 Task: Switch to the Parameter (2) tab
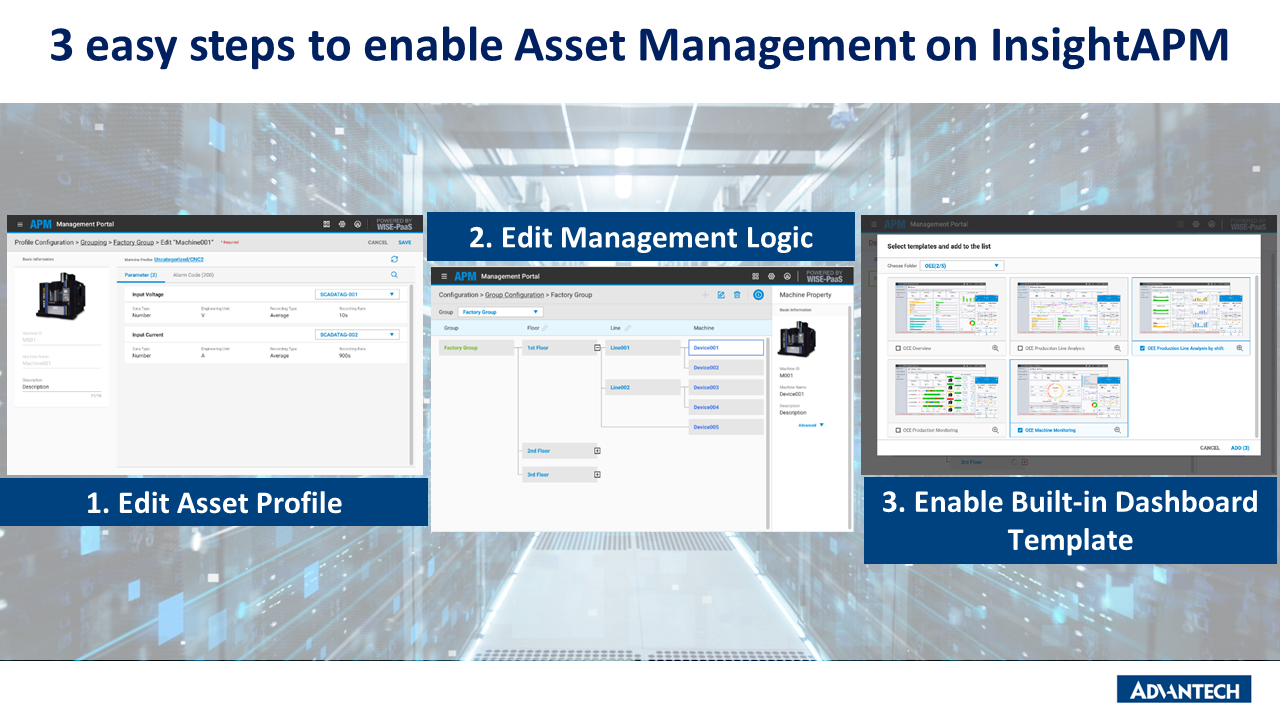141,274
